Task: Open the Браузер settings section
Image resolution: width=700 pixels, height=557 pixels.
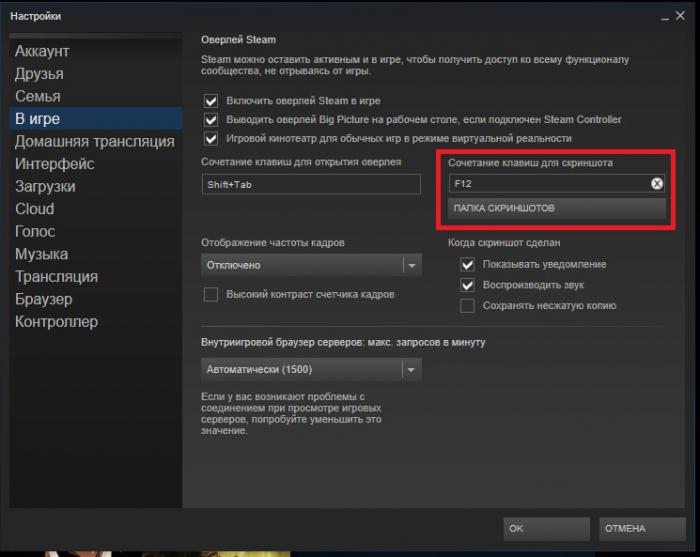Action: point(96,299)
